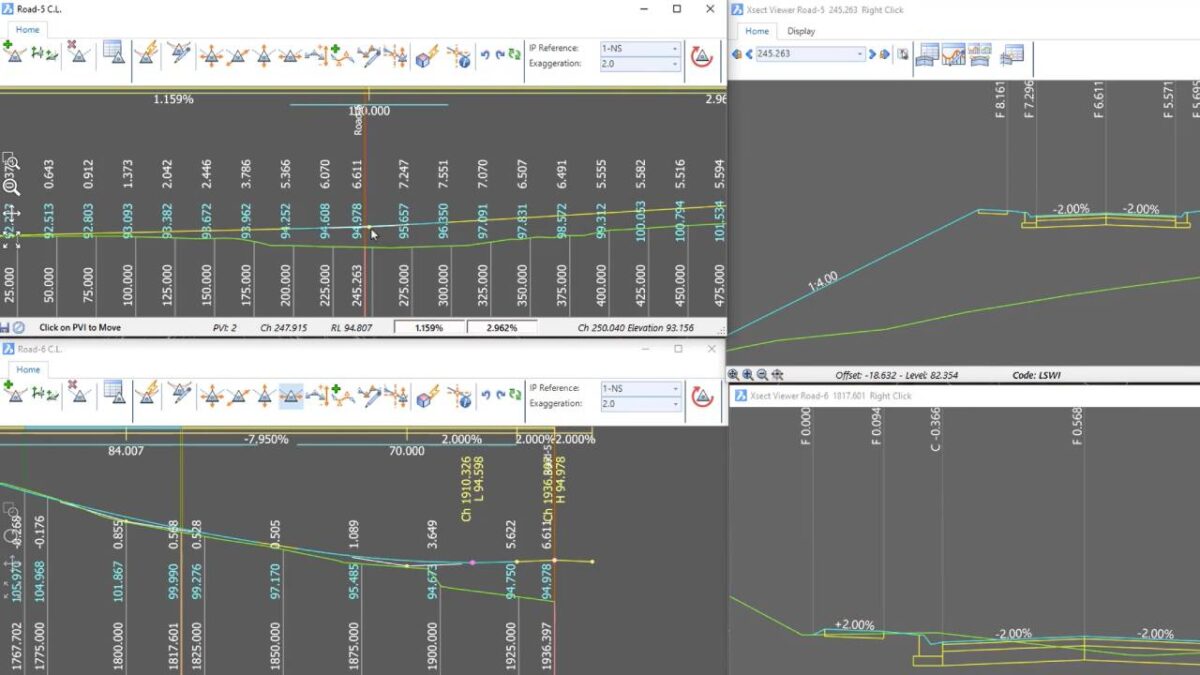Image resolution: width=1200 pixels, height=675 pixels.
Task: Click the Add PVI icon in Road-5 toolbar
Action: click(15, 53)
